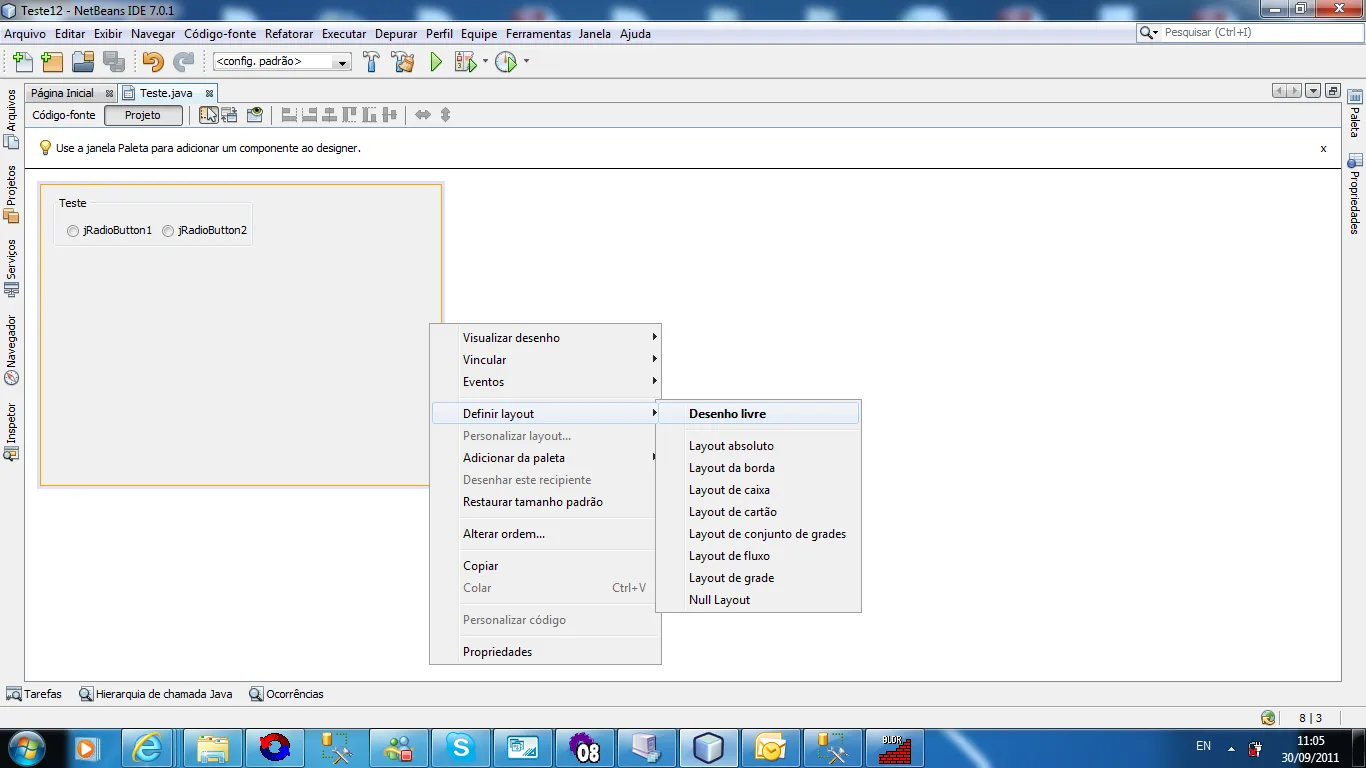This screenshot has height=768, width=1366.
Task: Click the New File toolbar icon
Action: pyautogui.click(x=22, y=62)
